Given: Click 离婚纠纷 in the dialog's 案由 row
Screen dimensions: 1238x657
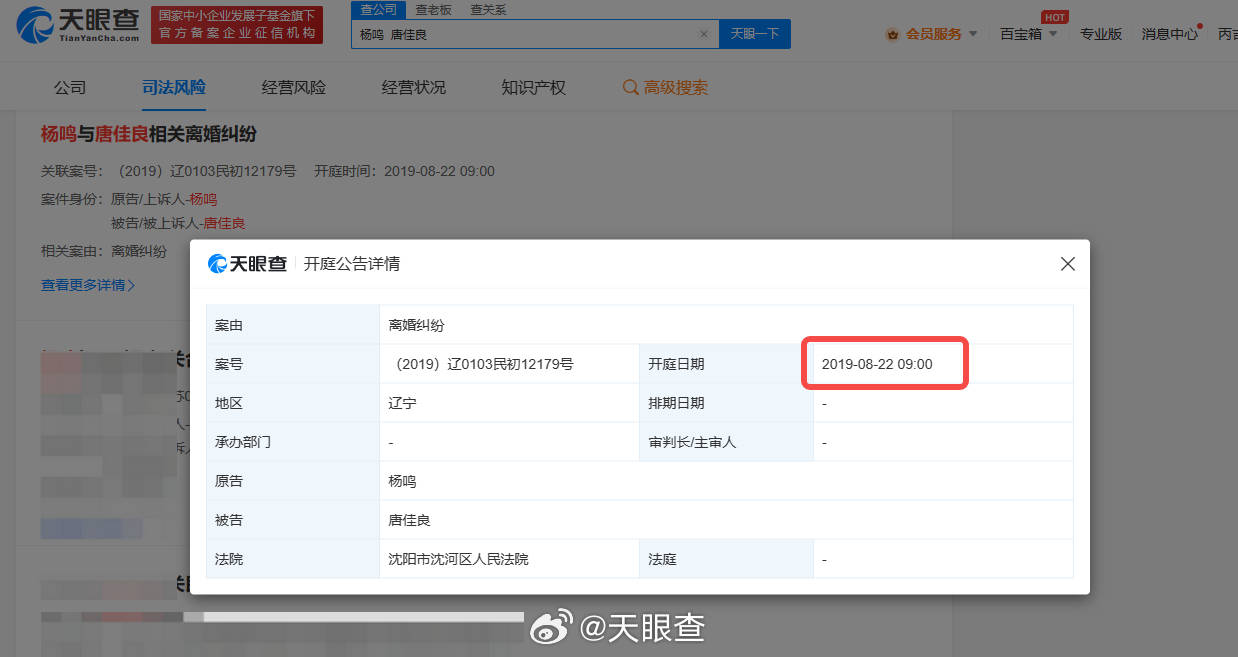Looking at the screenshot, I should point(417,325).
